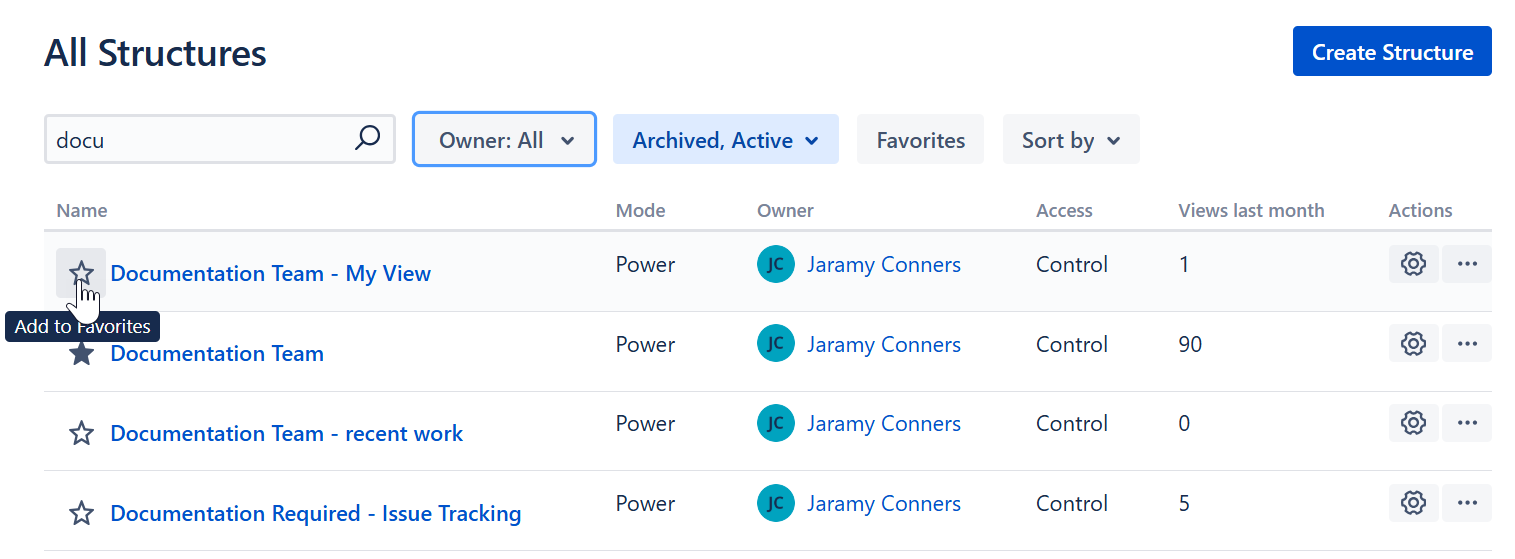Viewport: 1515px width, 559px height.
Task: Open Documentation Required - Issue Tracking structure
Action: 315,514
